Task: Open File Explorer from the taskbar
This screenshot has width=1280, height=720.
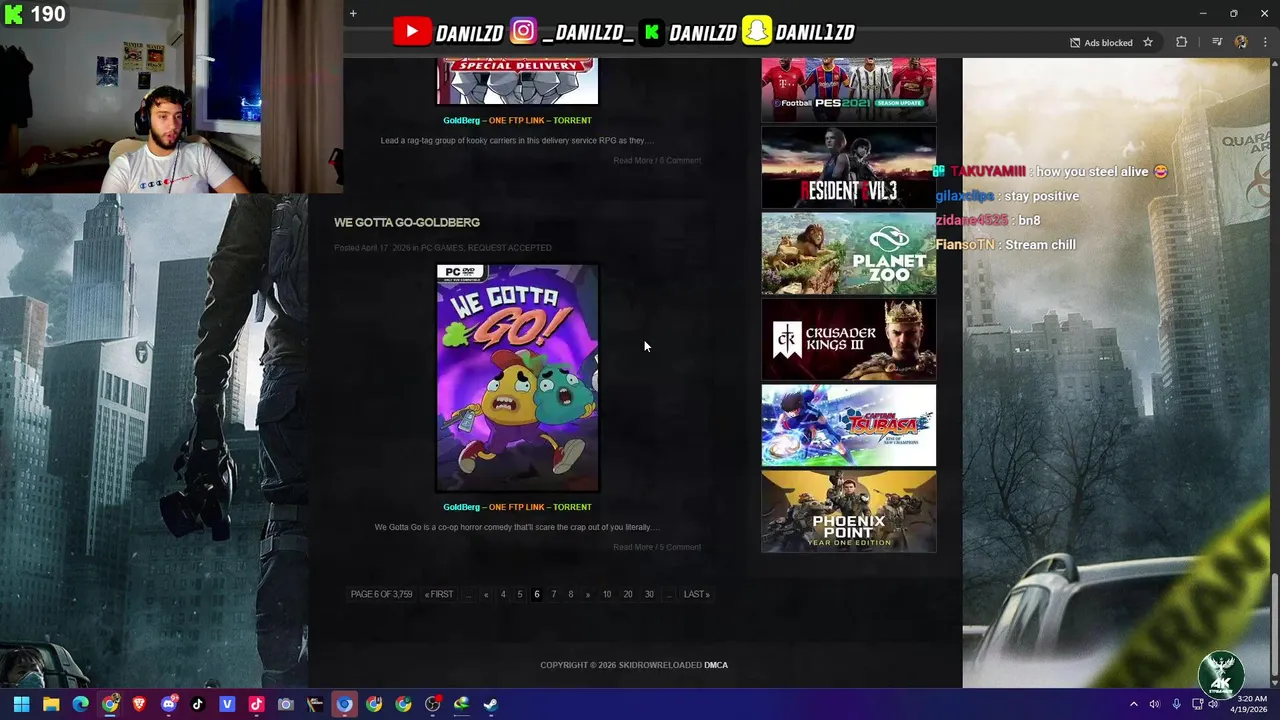Action: 51,704
